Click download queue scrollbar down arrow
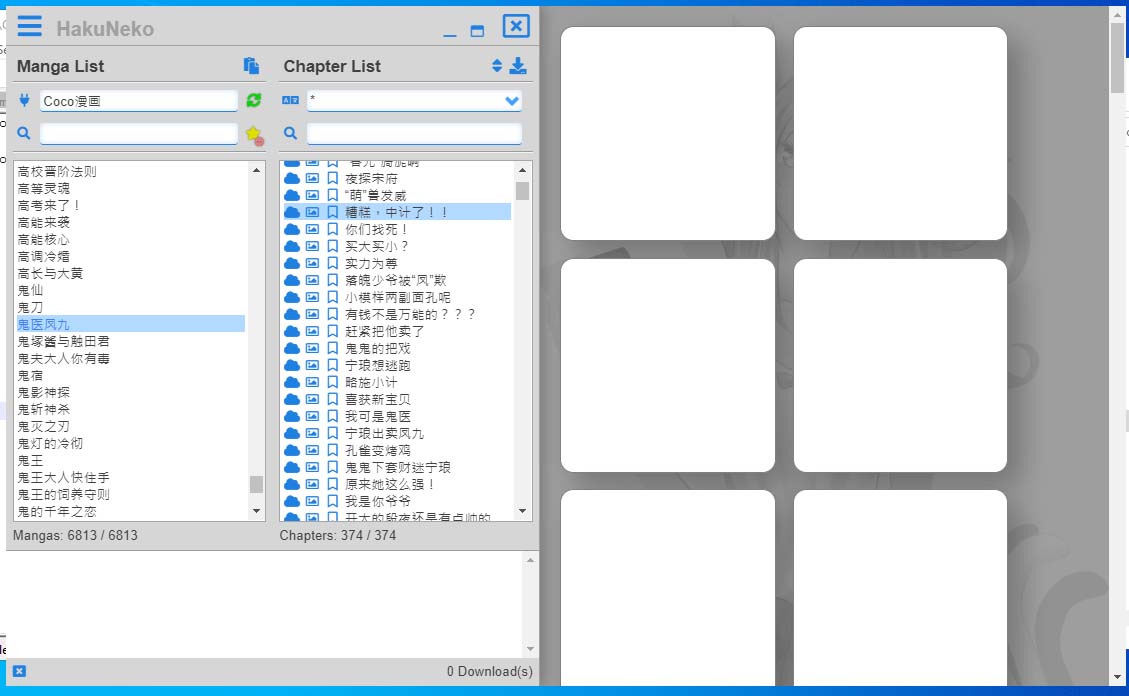 [x=530, y=648]
